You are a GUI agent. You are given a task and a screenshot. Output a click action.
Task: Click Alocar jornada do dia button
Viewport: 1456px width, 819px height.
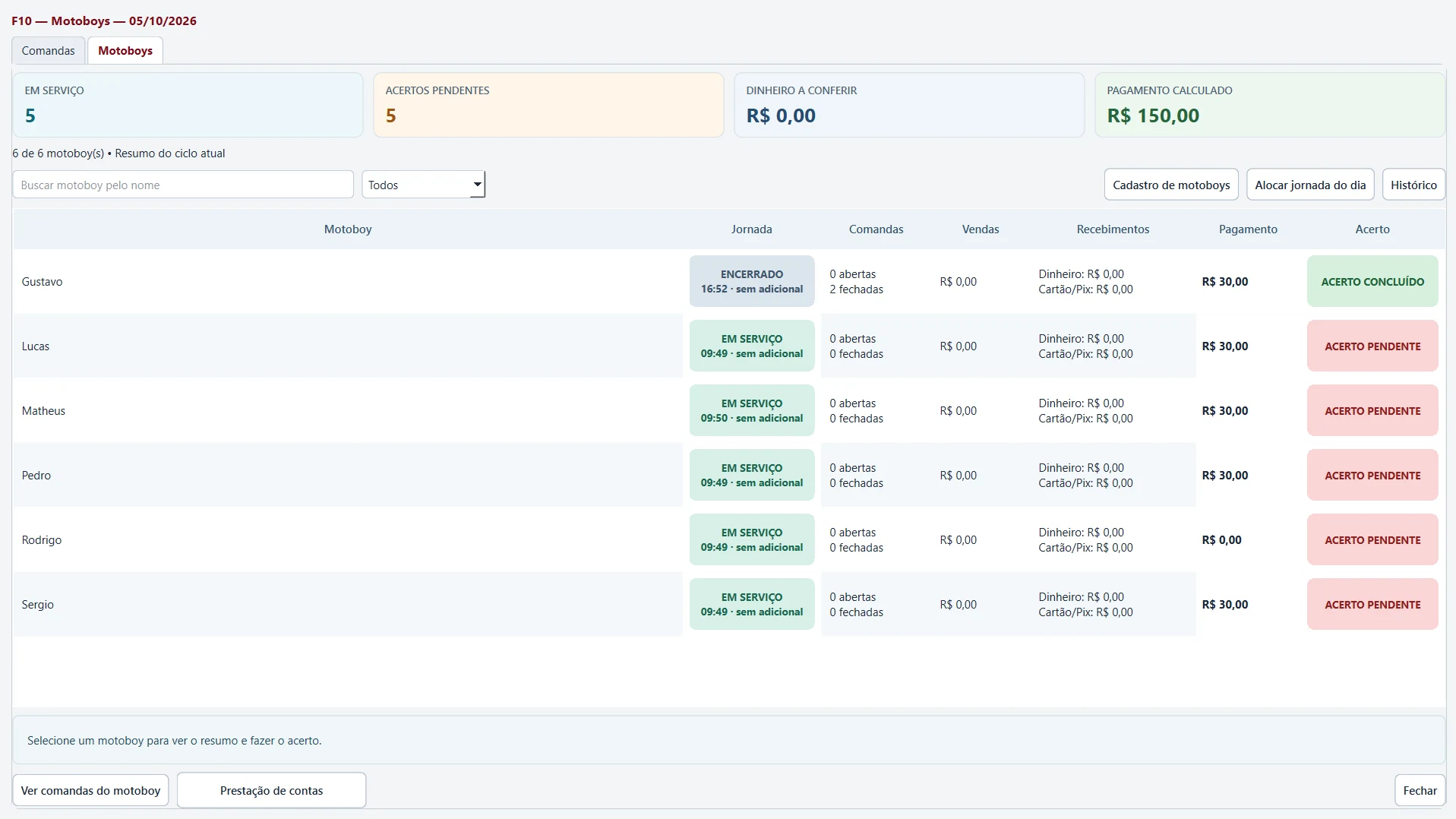(1310, 185)
